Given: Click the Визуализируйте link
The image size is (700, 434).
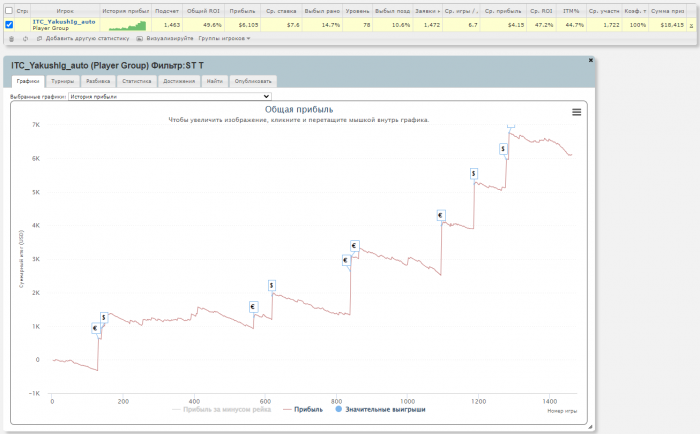Looking at the screenshot, I should coord(170,39).
